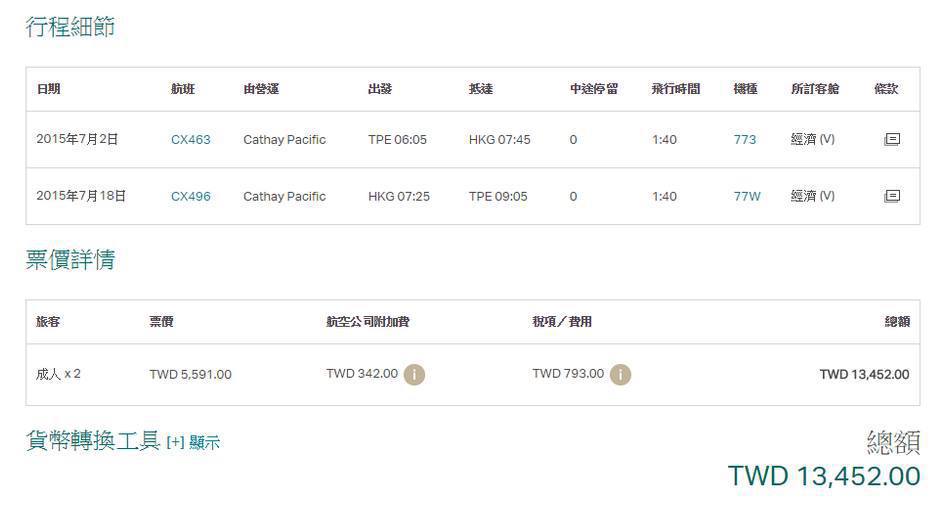Click the 航空公司附加費 column header
The height and width of the screenshot is (506, 939).
368,322
